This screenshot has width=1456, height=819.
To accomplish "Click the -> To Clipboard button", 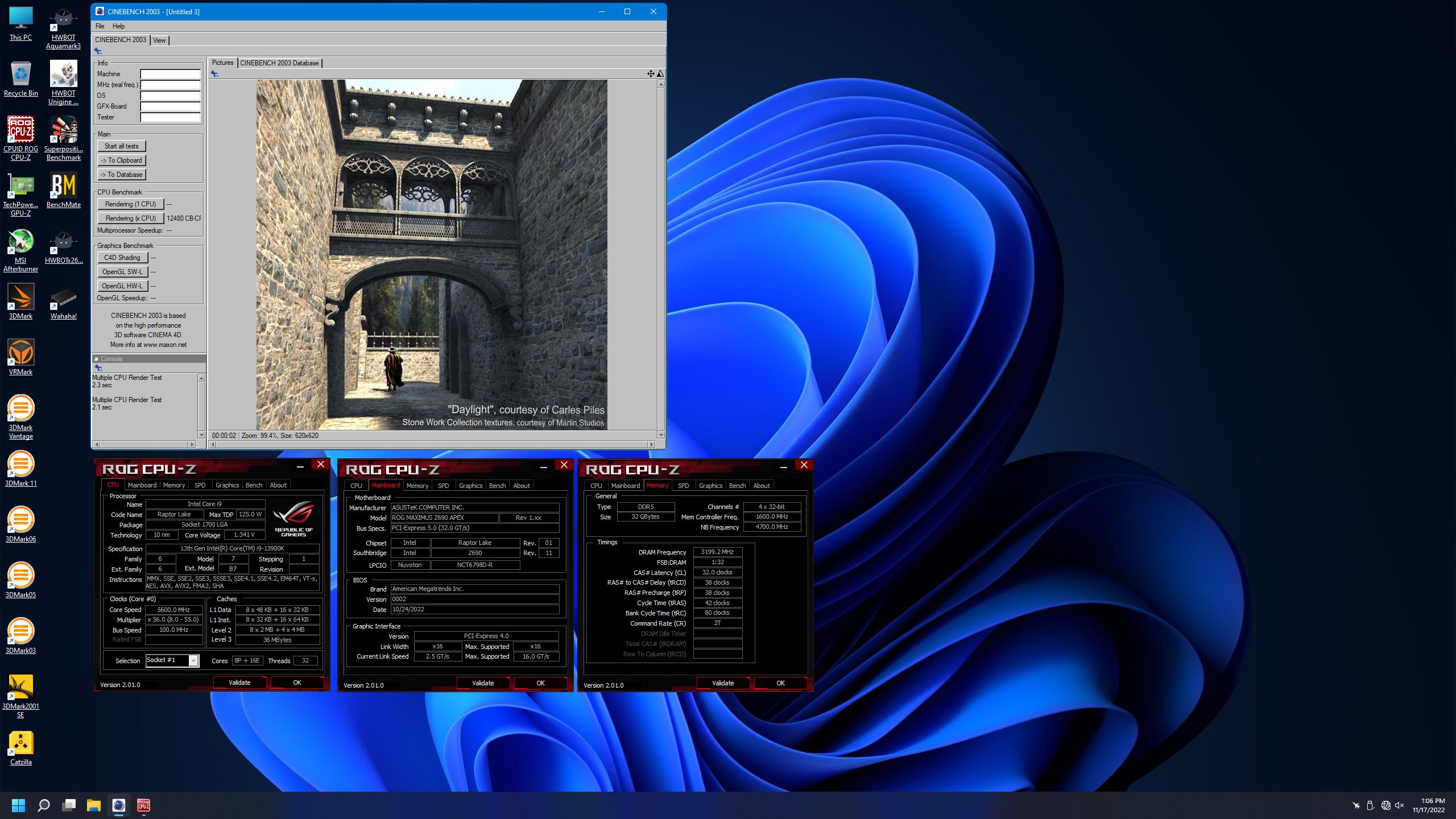I will coord(122,160).
